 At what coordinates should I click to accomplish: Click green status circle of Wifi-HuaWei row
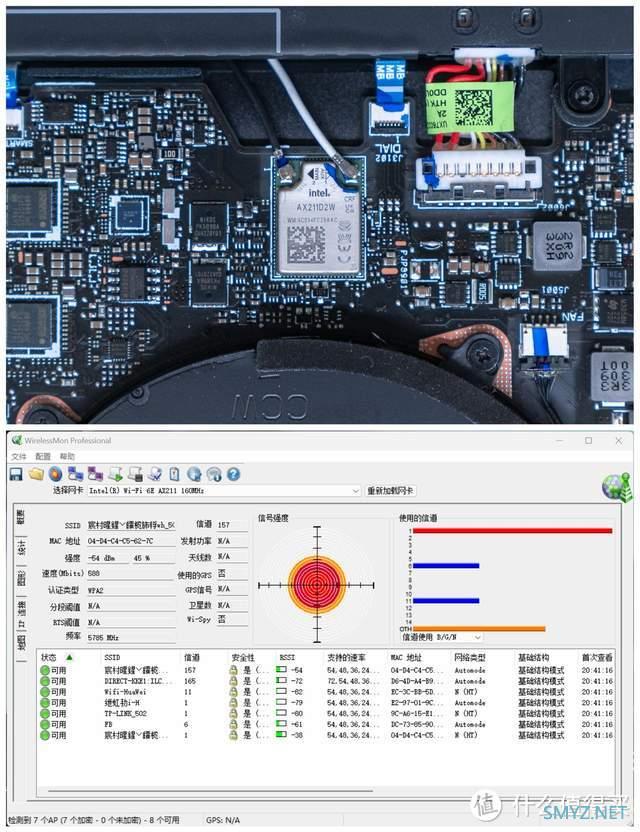[x=45, y=692]
